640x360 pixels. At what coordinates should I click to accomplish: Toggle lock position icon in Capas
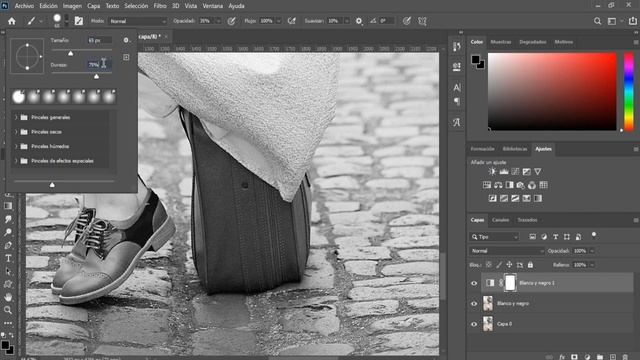(509, 265)
